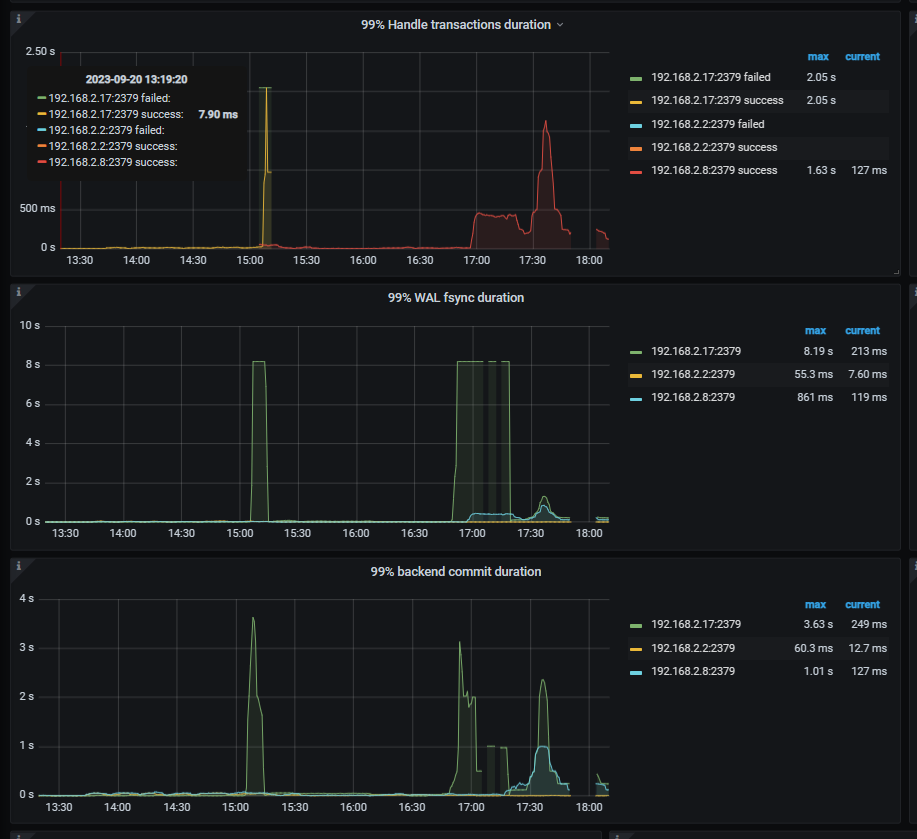917x839 pixels.
Task: Toggle '192.168.2.8:2379 success' in transactions legend
Action: (711, 170)
